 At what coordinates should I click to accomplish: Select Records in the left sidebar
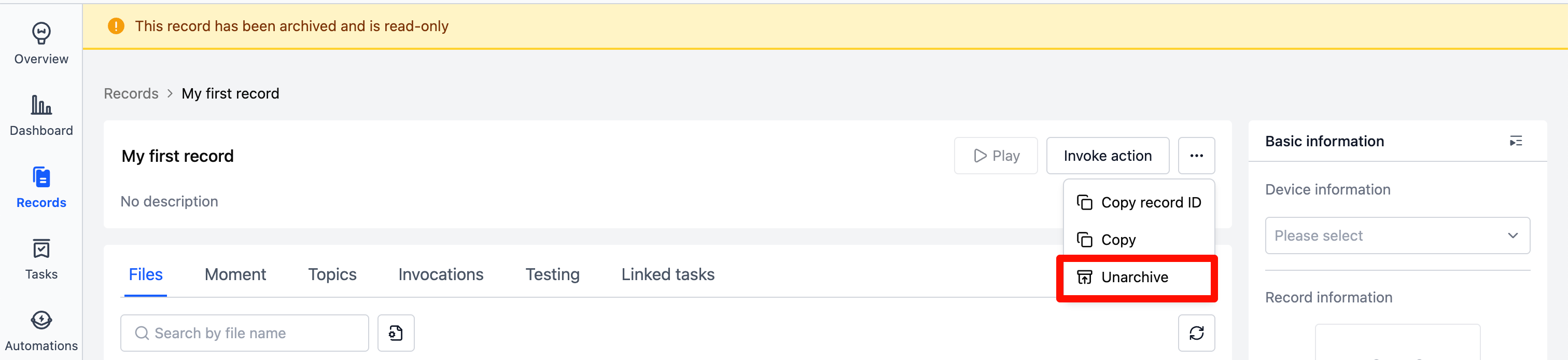pos(41,186)
